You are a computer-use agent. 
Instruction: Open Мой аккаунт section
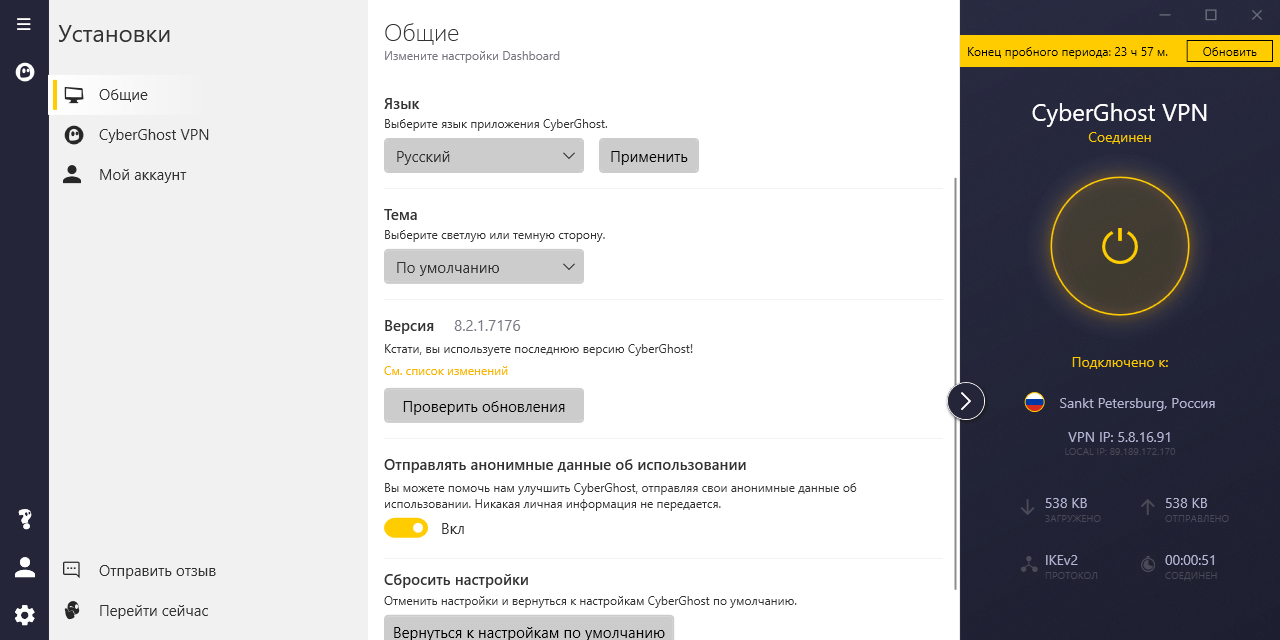[x=142, y=175]
